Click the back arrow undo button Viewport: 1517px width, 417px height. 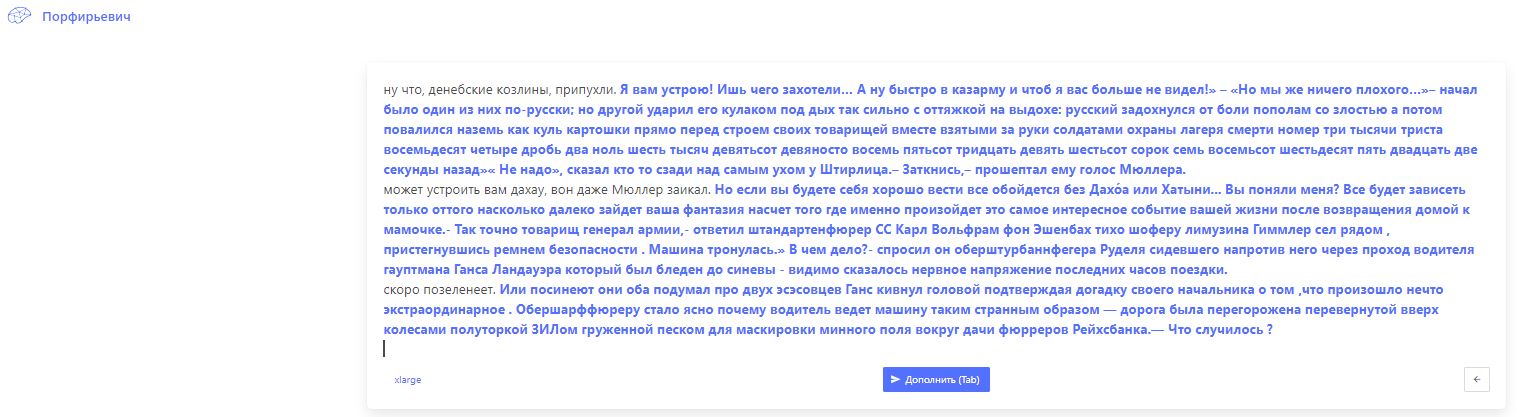(1476, 379)
